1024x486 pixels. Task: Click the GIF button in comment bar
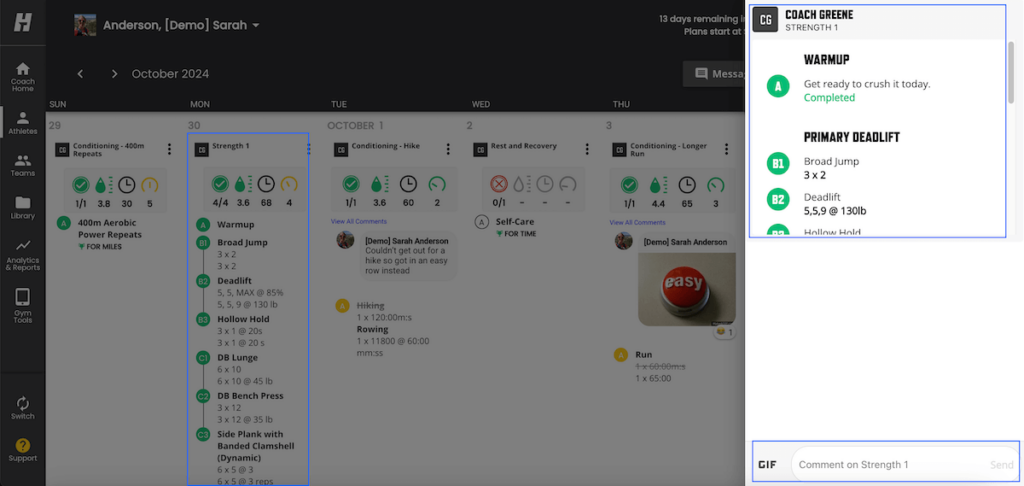[767, 464]
